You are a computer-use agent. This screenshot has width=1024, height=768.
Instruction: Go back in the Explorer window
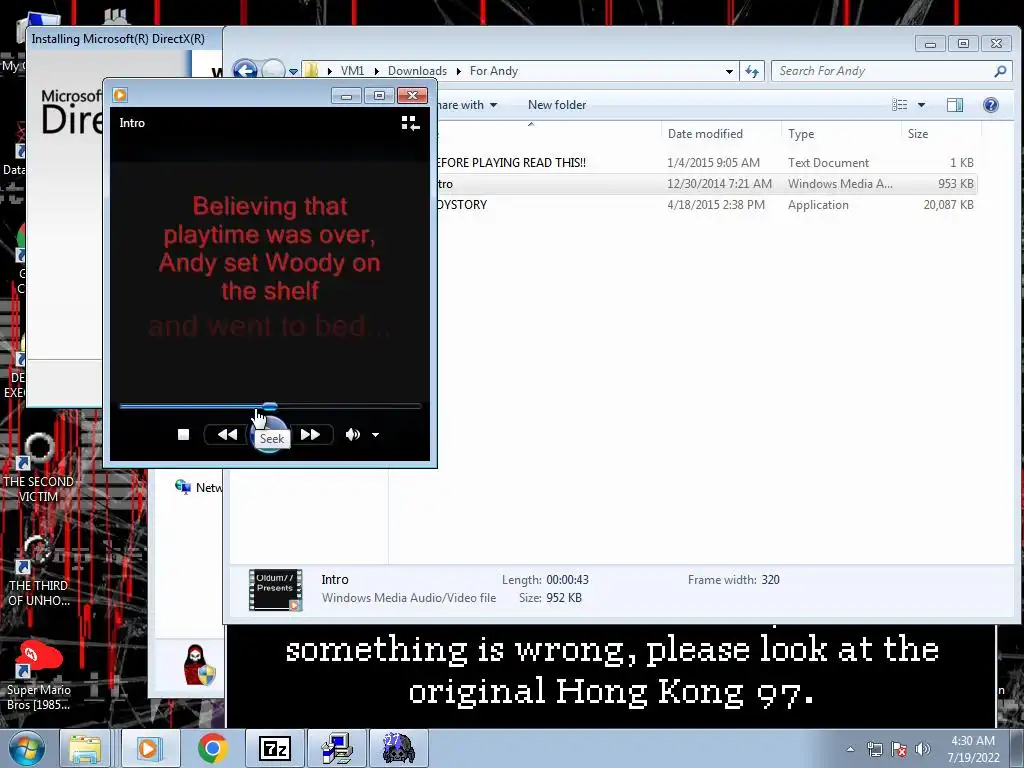tap(245, 70)
